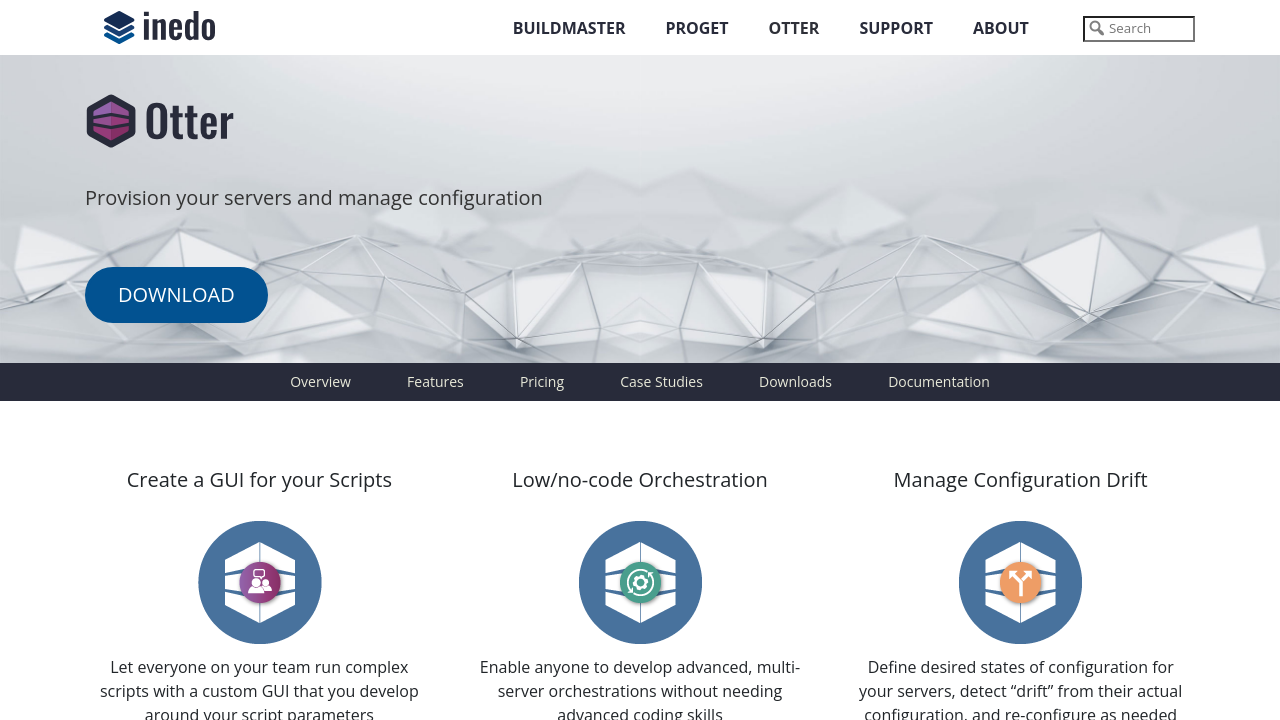Switch to the Overview tab
Screen dimensions: 1280x720
(320, 382)
